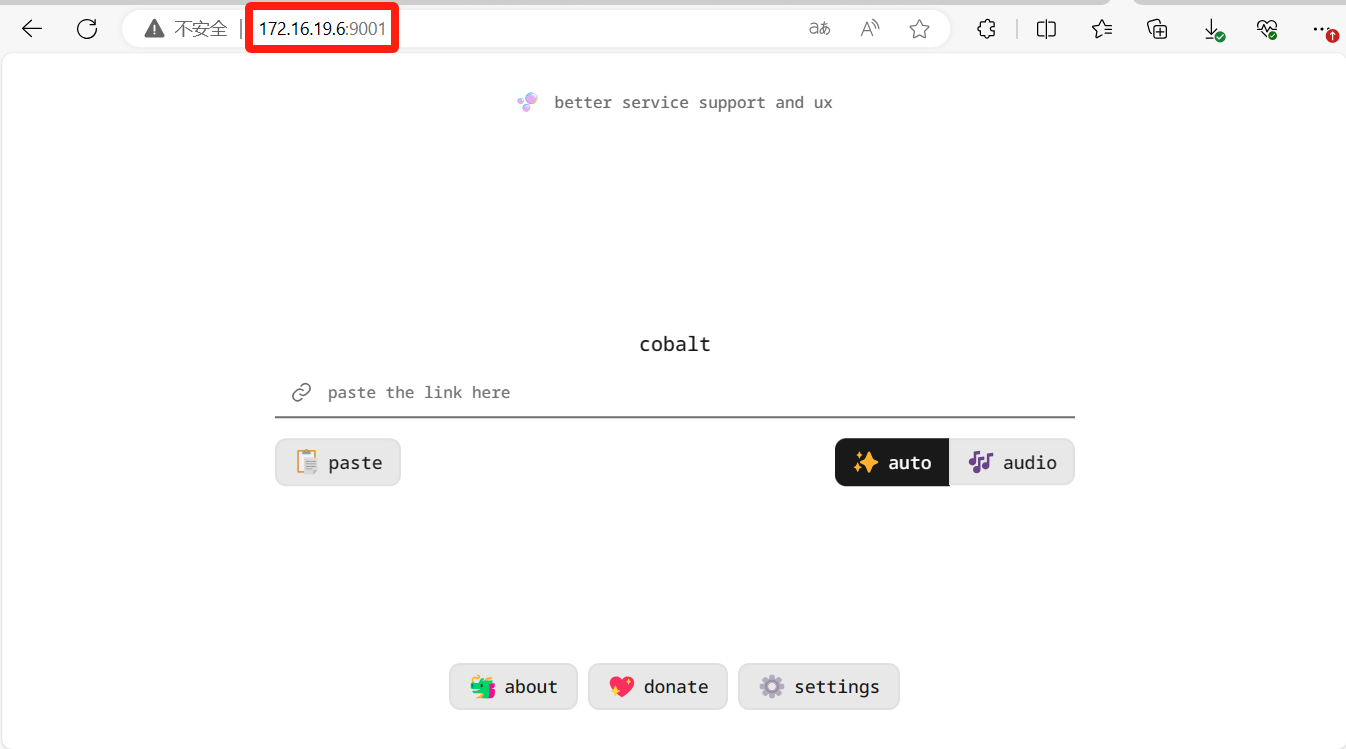
Task: Expand the Edge Settings and more menu
Action: [x=1322, y=29]
